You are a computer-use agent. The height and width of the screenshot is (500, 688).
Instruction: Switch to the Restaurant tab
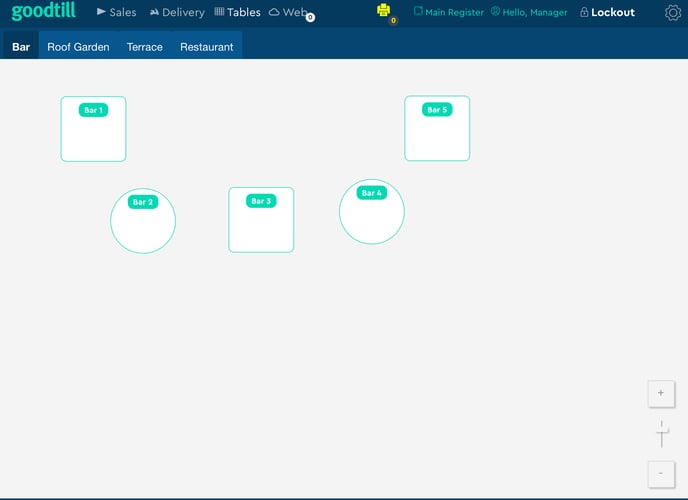pyautogui.click(x=207, y=46)
